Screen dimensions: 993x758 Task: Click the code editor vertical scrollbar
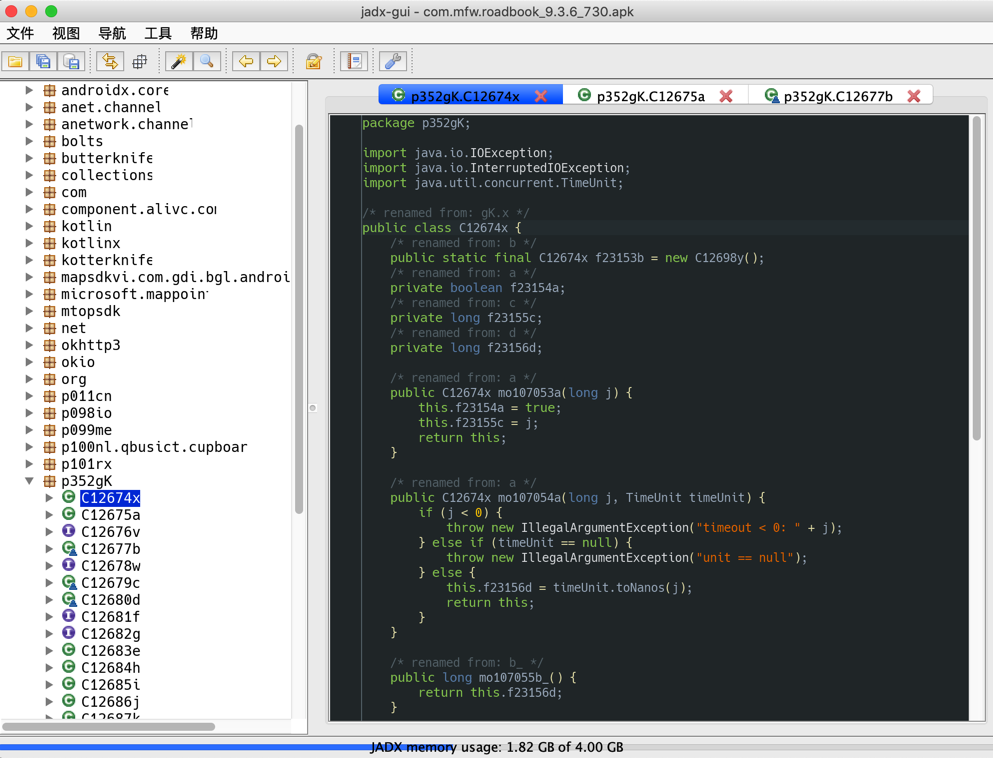pos(977,279)
